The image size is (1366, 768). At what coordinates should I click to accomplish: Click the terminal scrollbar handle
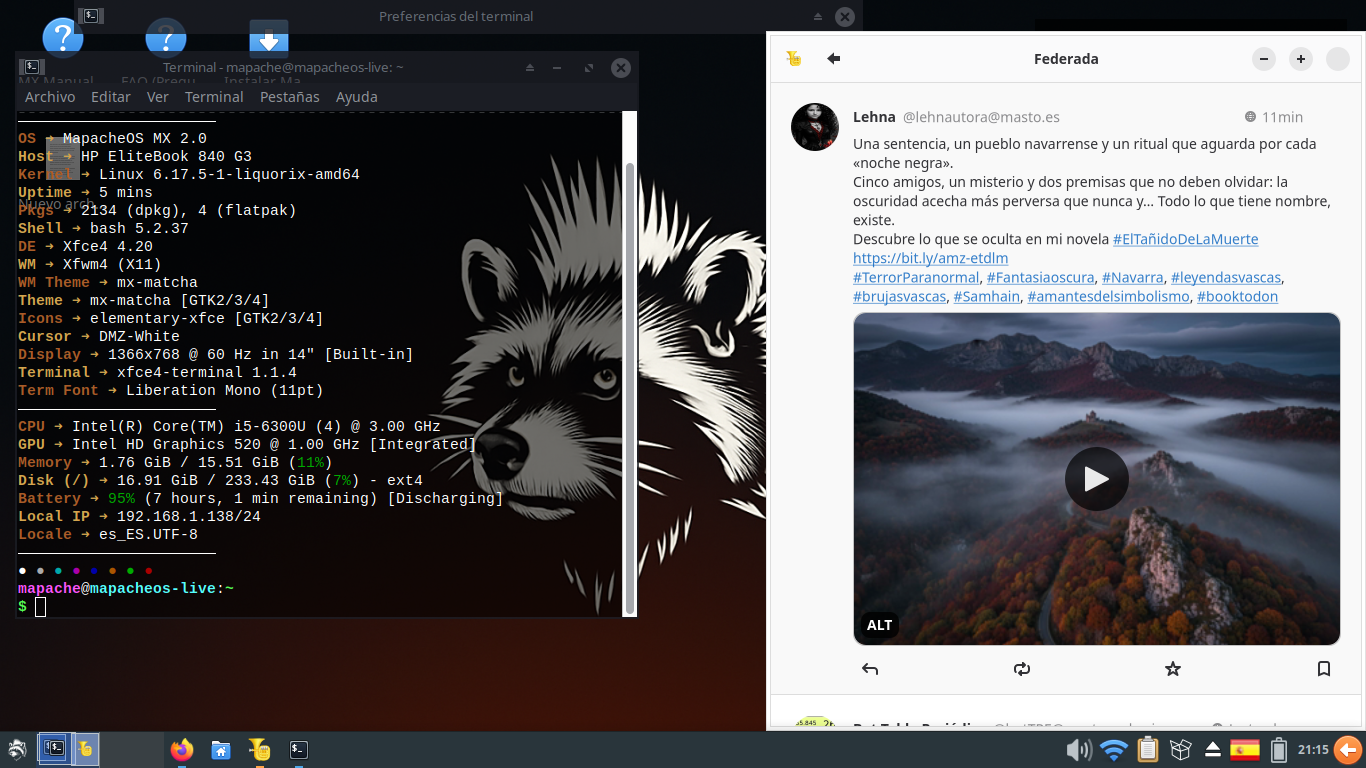click(x=630, y=387)
